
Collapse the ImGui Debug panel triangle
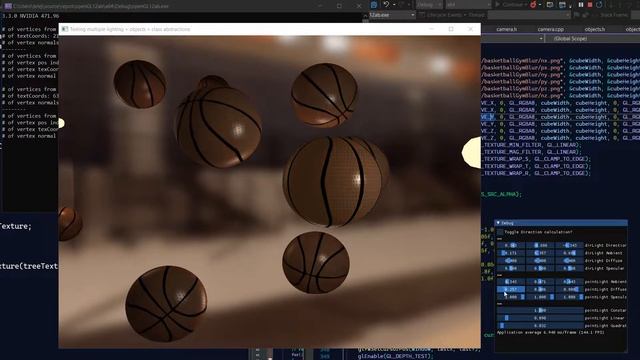[x=498, y=223]
